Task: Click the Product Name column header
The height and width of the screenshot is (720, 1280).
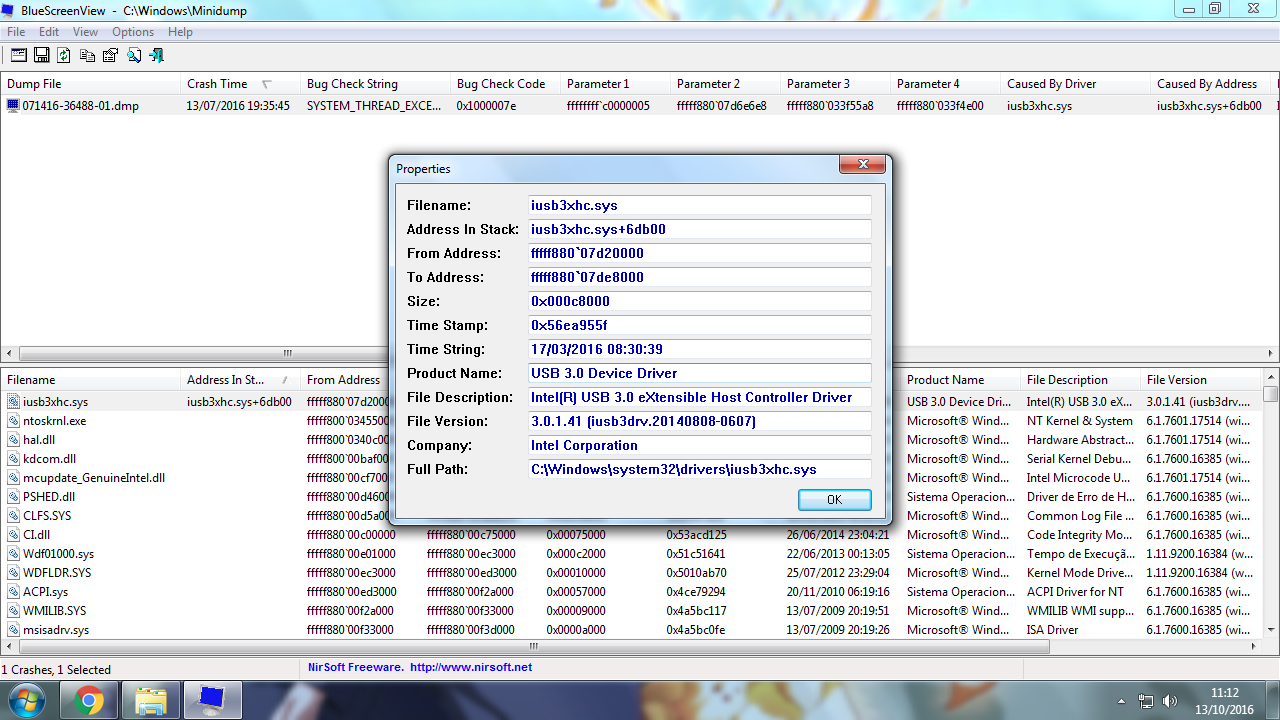Action: (960, 380)
